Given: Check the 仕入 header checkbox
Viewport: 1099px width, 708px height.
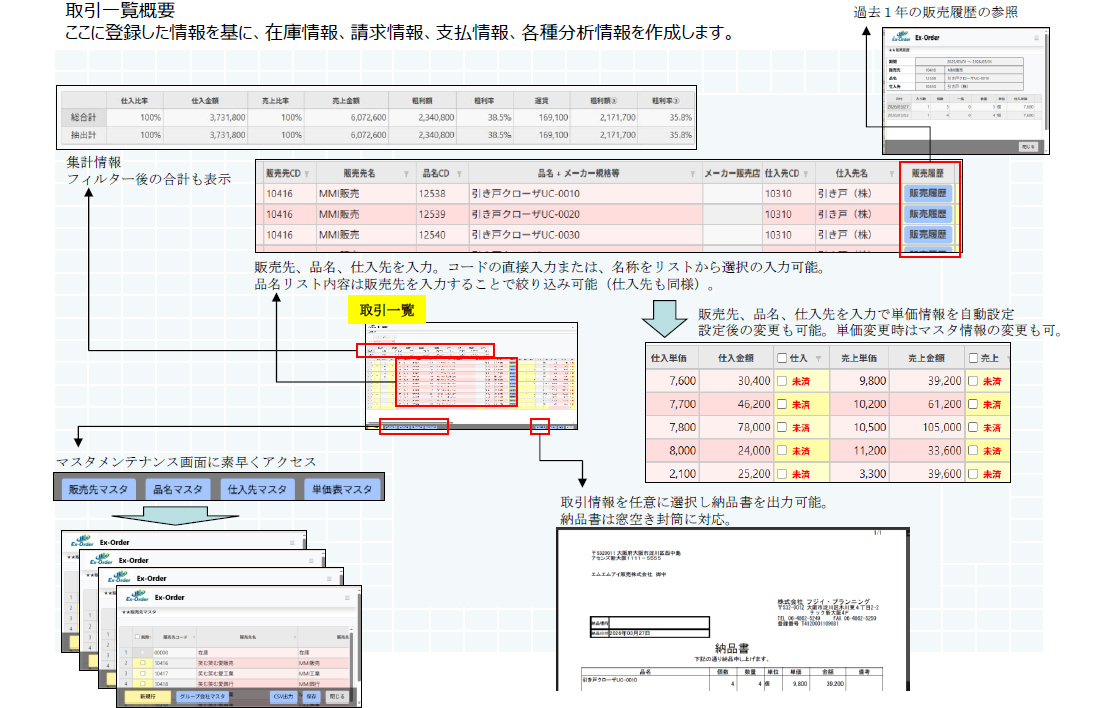Looking at the screenshot, I should tap(783, 358).
